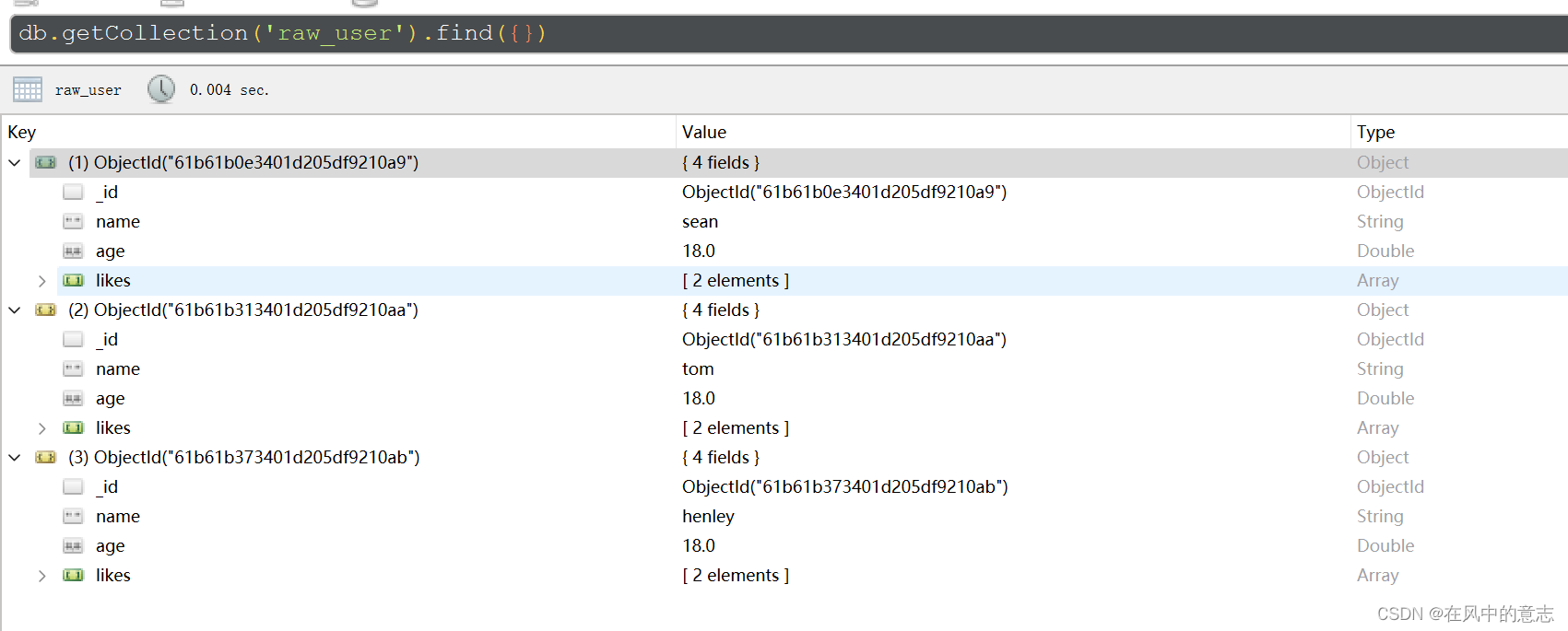Screen dimensions: 1568x631
Task: Collapse document (2) ObjectId 9210aa
Action: (15, 310)
